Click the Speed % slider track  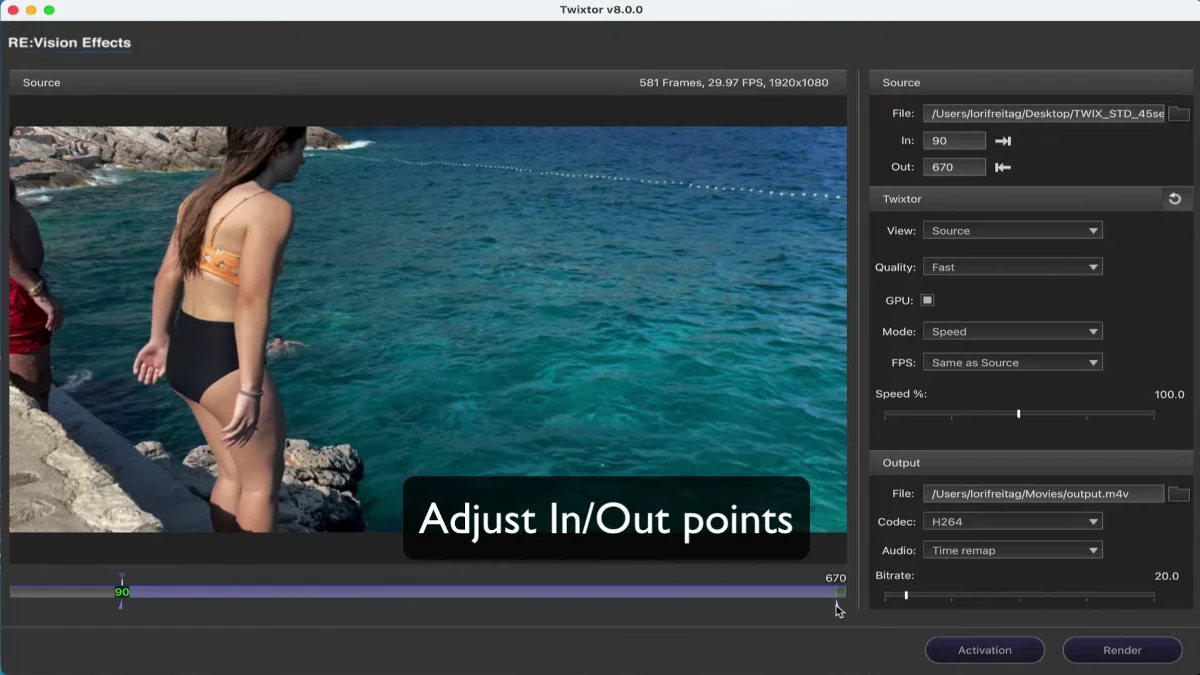(1019, 414)
